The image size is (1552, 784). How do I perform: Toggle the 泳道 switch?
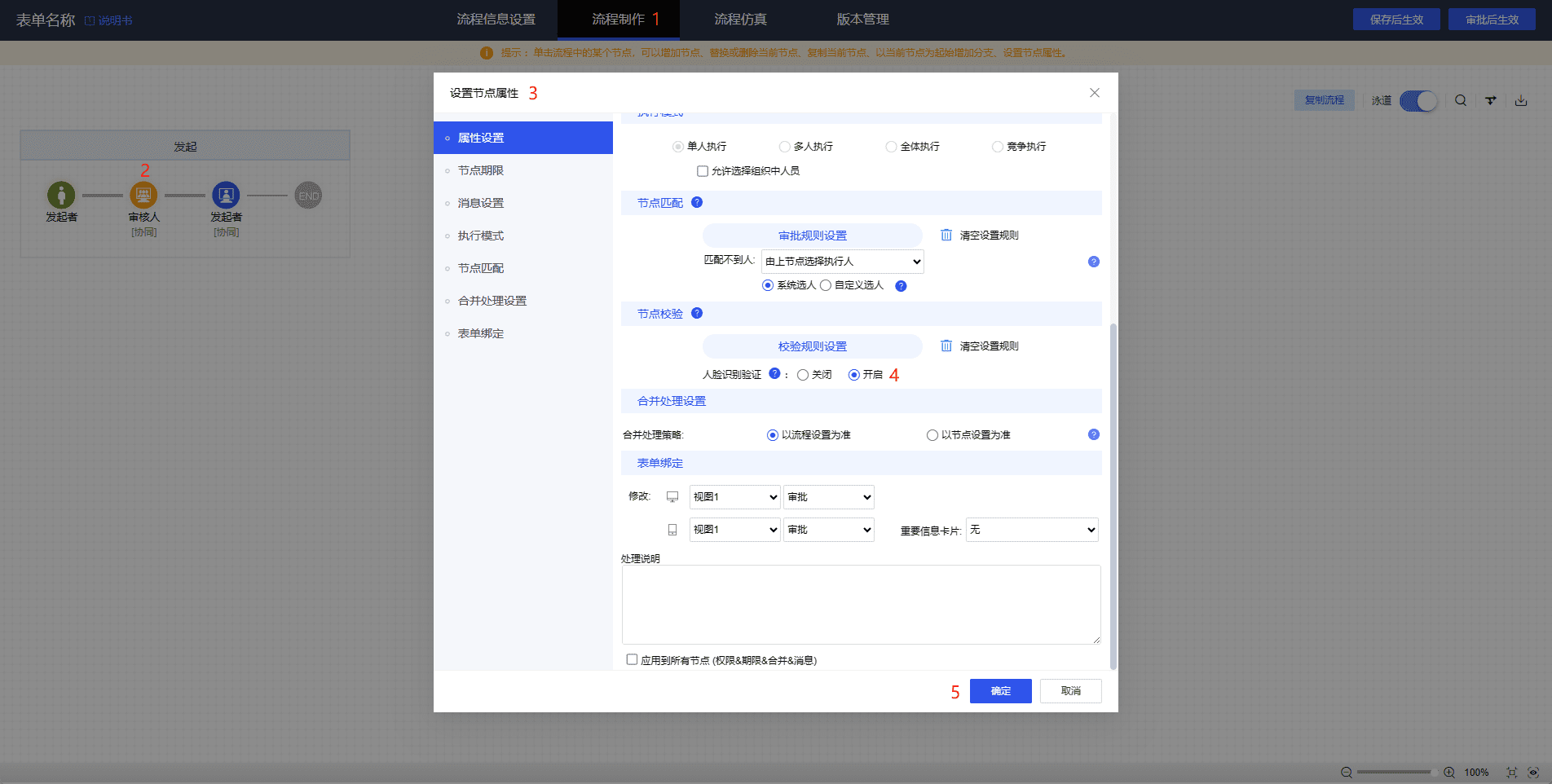click(1418, 101)
